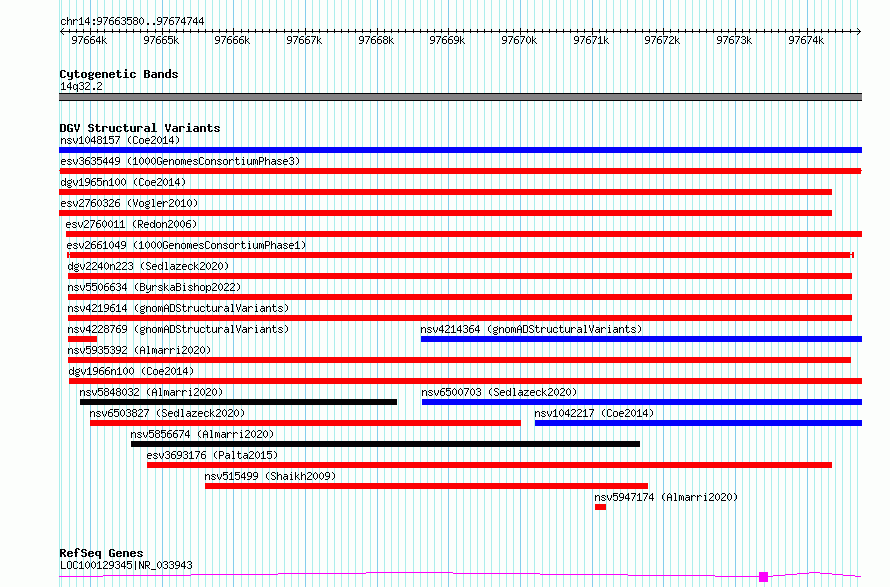Open esv3635449 (1000GenomesConsortiumPhase3) variant
Viewport: 890px width, 587px height.
pyautogui.click(x=180, y=161)
